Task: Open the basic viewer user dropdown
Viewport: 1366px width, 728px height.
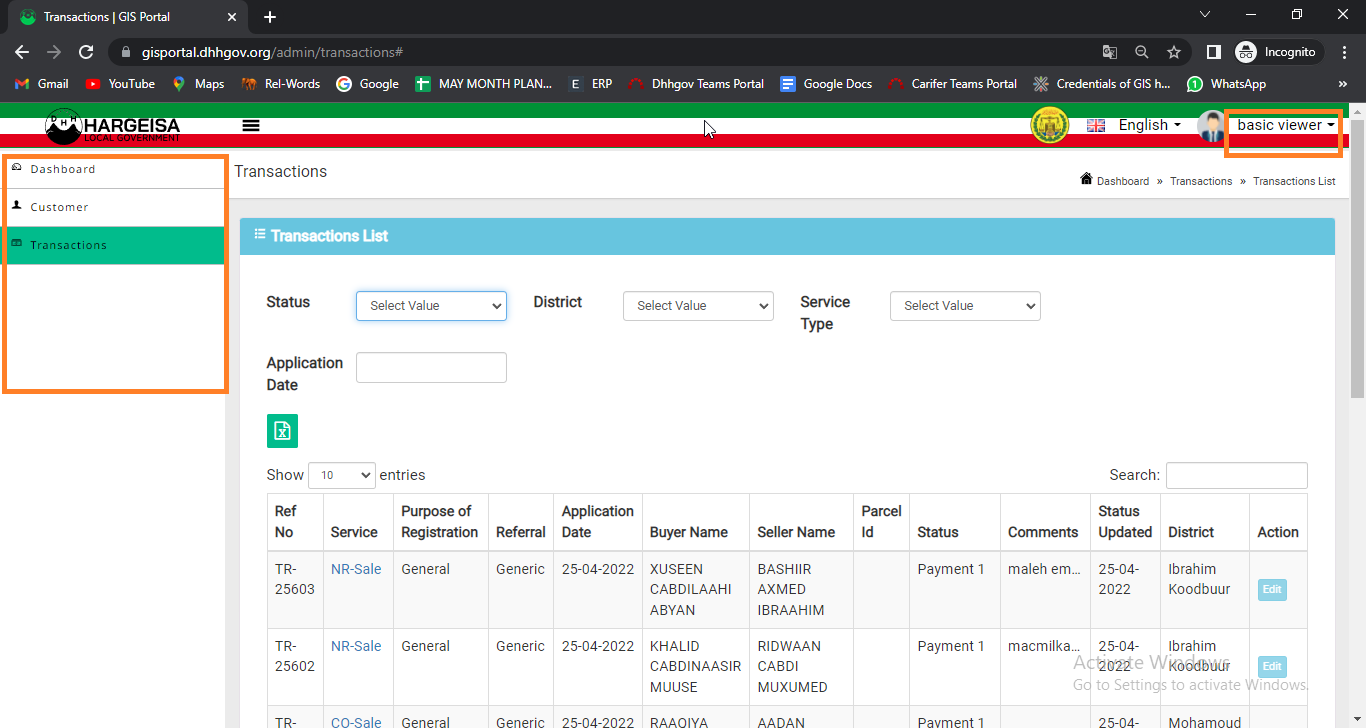Action: (x=1286, y=125)
